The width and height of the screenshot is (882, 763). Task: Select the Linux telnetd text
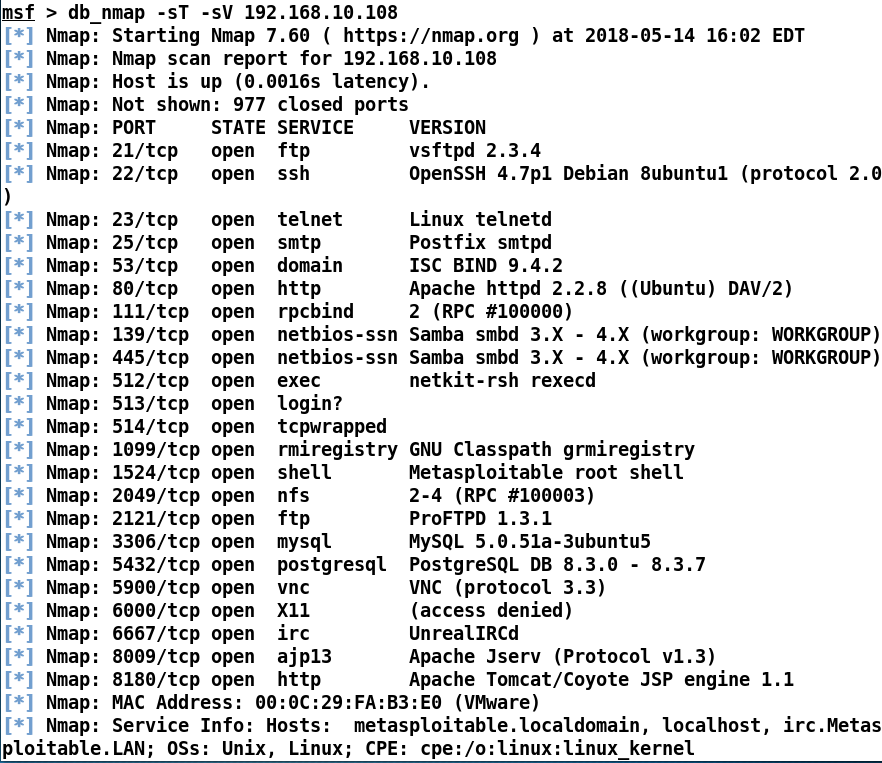[480, 219]
